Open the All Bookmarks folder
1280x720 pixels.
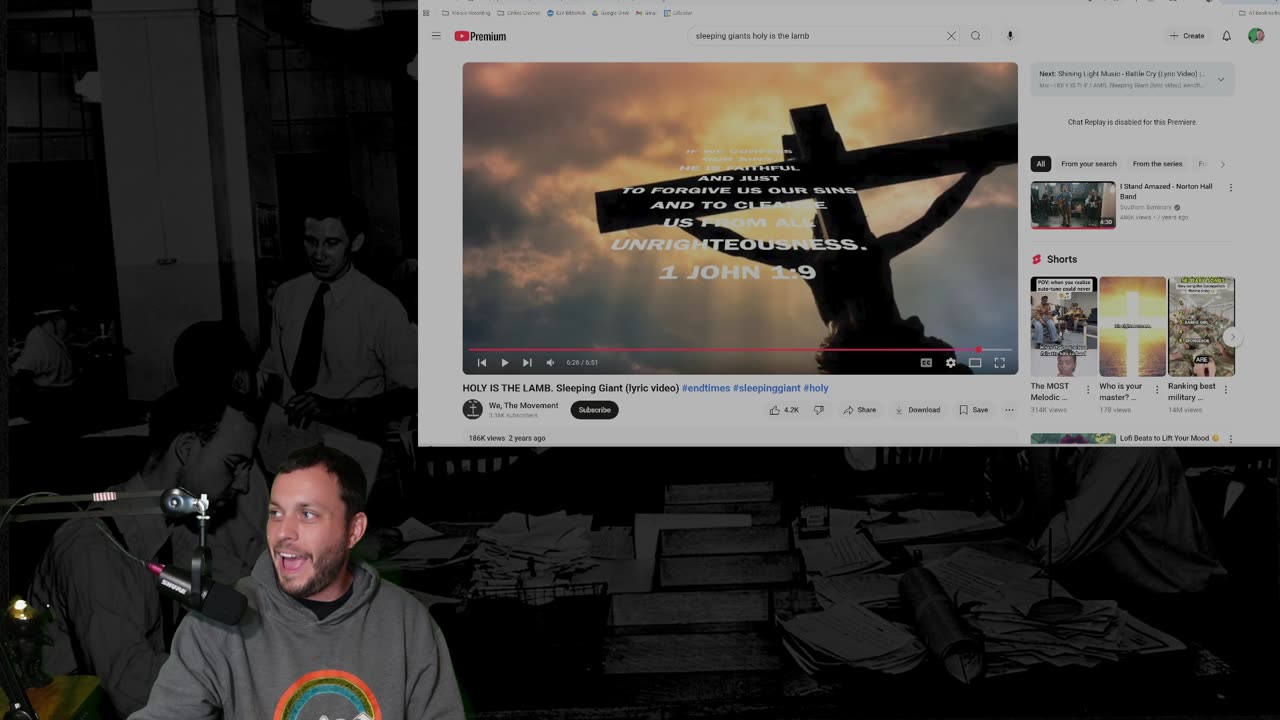click(x=1258, y=13)
